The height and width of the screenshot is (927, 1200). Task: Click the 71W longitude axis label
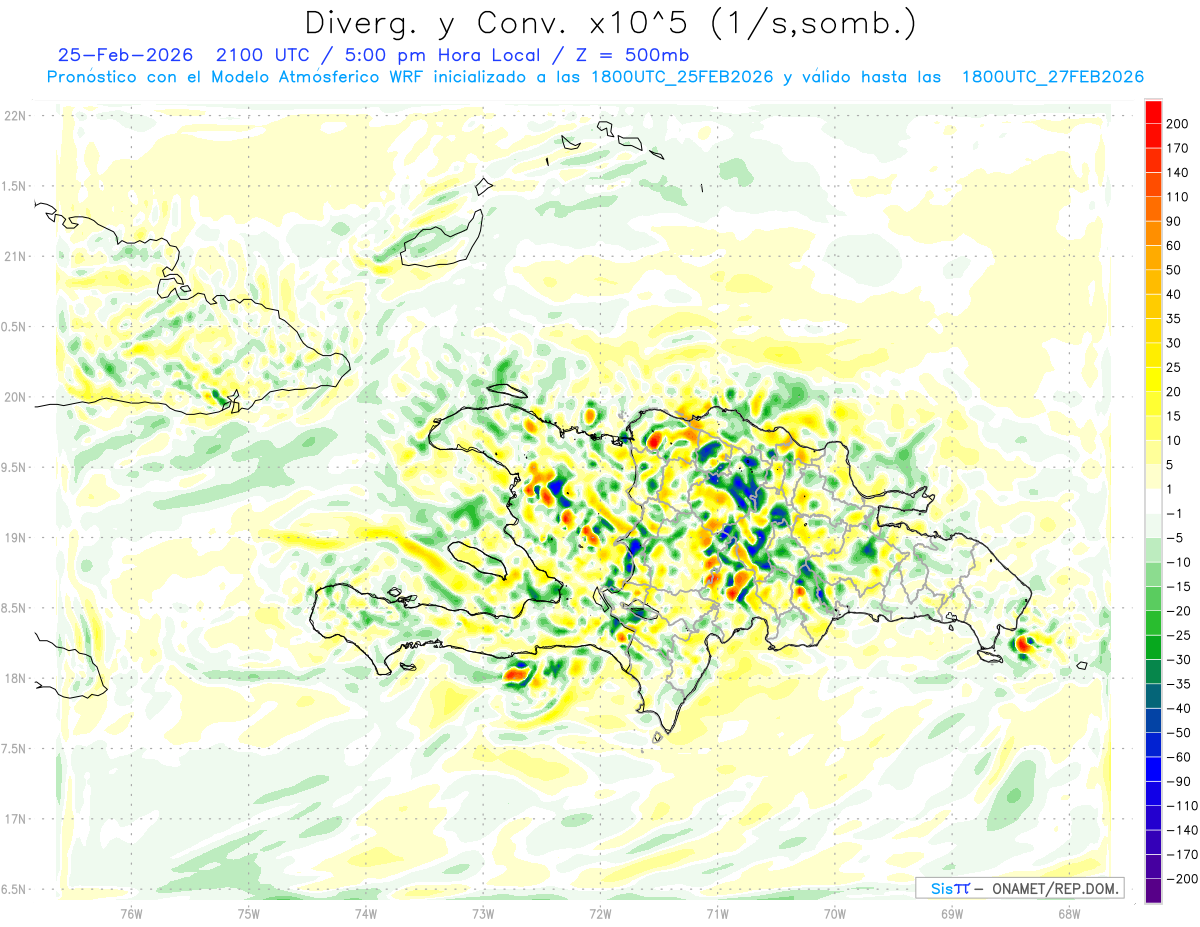(717, 913)
